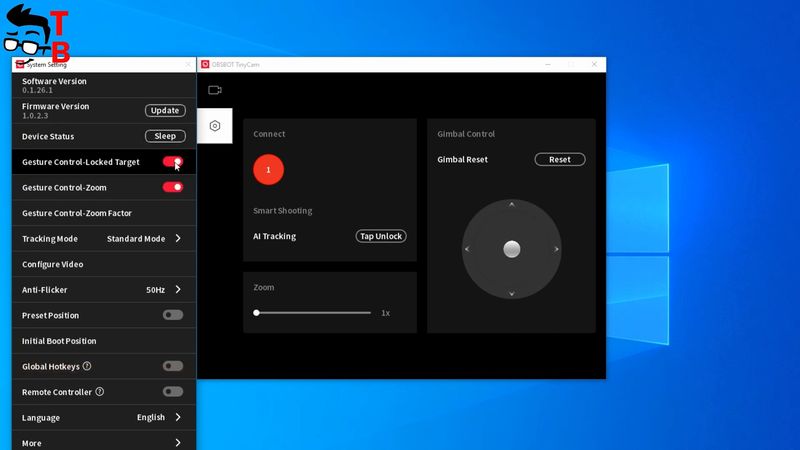This screenshot has height=450, width=800.
Task: Open Initial Boot Position settings
Action: (x=104, y=340)
